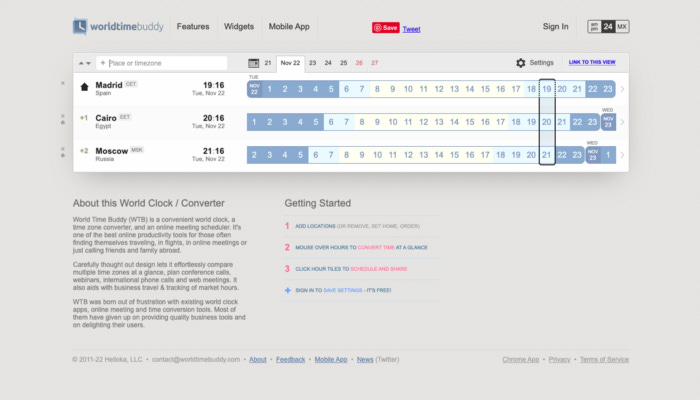Click Madrid's current time 19:16
Screen dimensions: 700x400
[213, 85]
